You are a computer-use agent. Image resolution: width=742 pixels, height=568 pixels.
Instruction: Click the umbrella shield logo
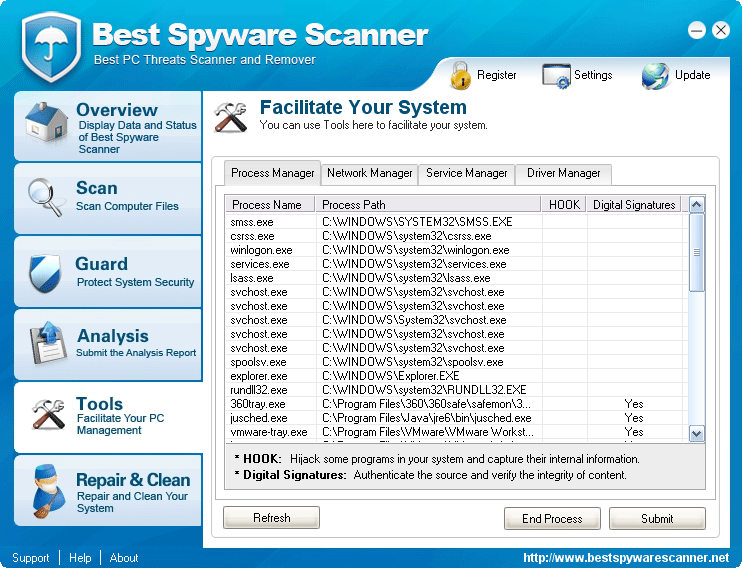[51, 47]
